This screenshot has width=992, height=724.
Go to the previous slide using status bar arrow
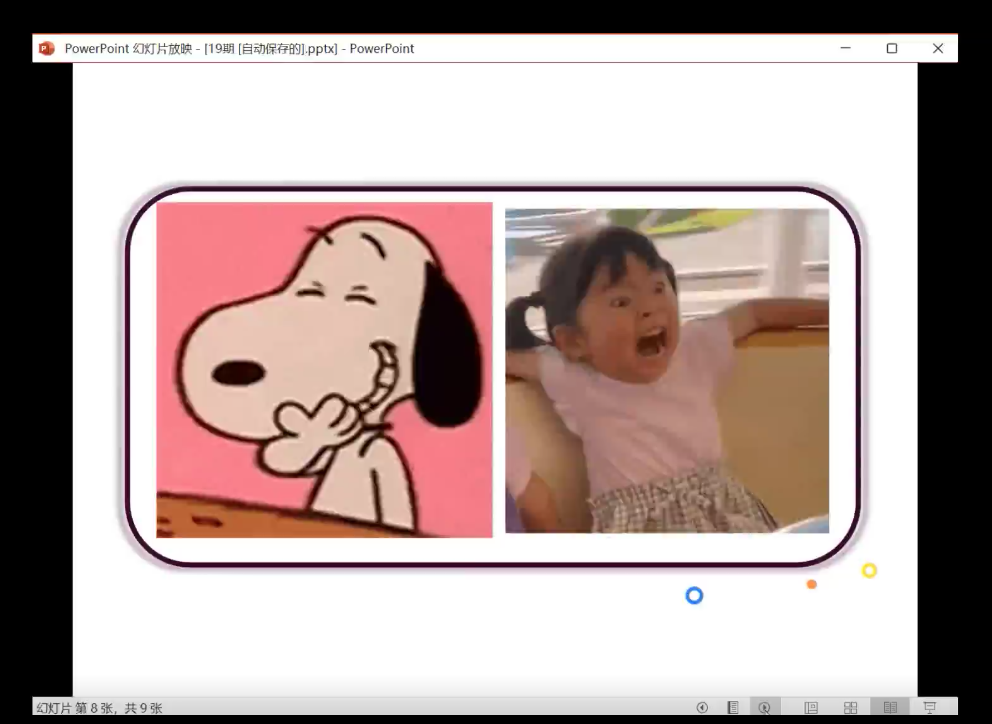(702, 707)
